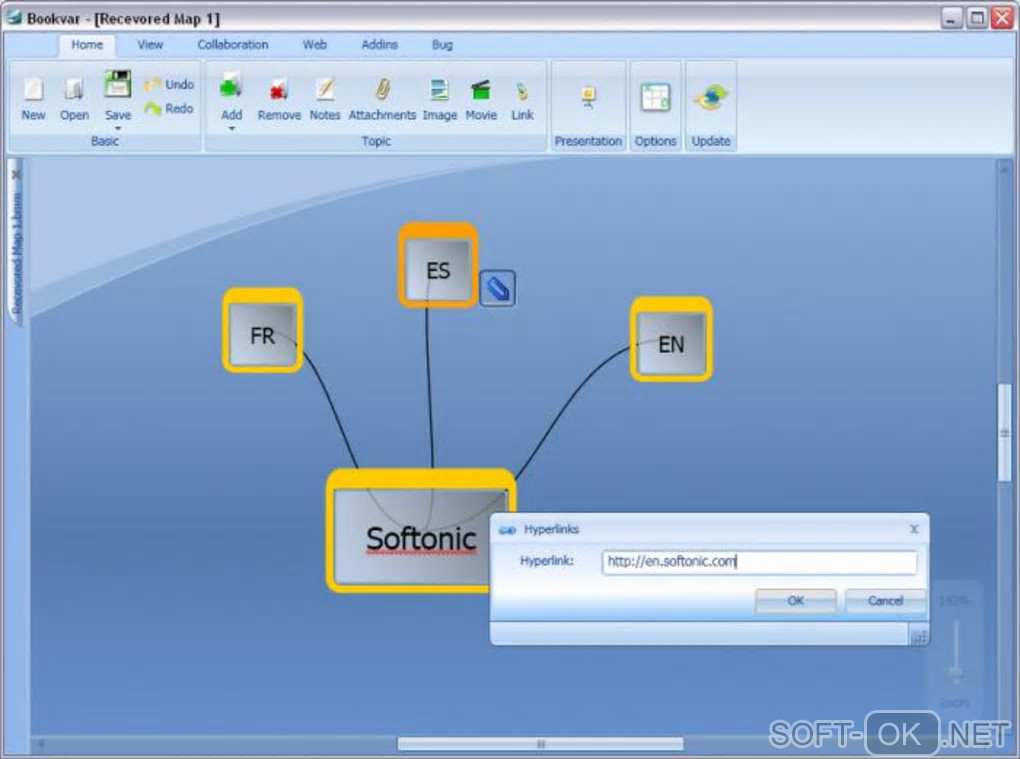The image size is (1020, 759).
Task: Open the Bug tab
Action: click(442, 45)
